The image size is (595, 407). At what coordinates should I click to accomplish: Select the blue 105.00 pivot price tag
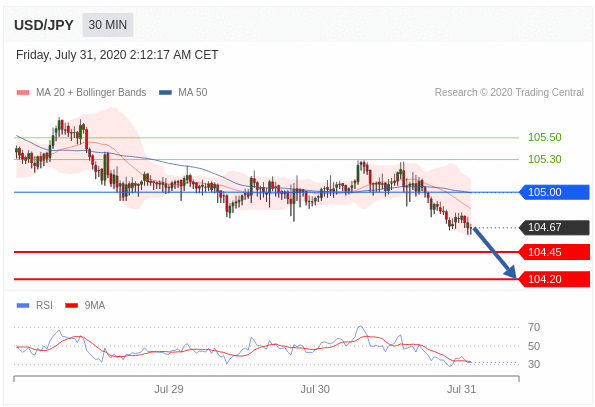(x=554, y=192)
